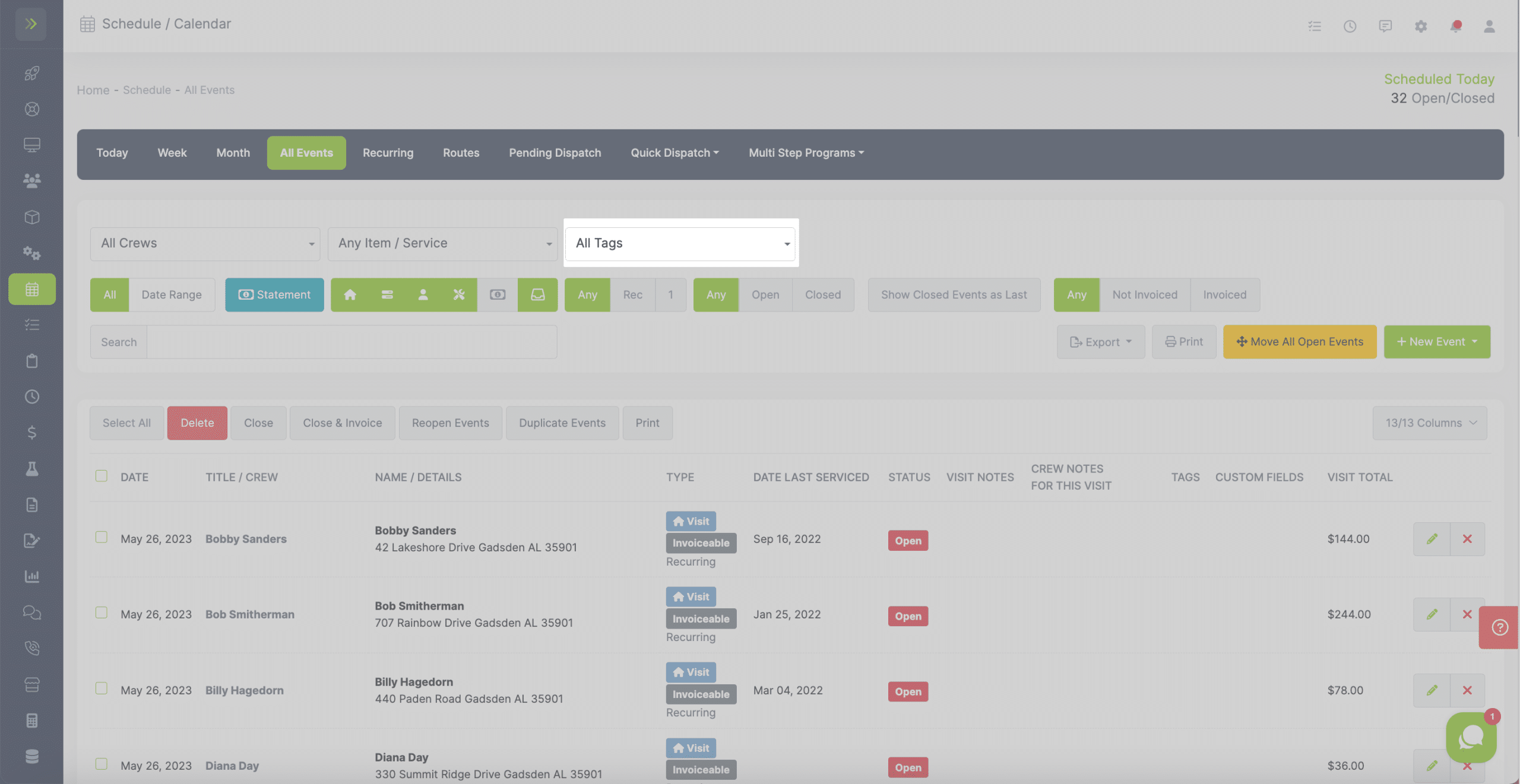The image size is (1520, 784).
Task: Open the Export dropdown
Action: 1101,342
